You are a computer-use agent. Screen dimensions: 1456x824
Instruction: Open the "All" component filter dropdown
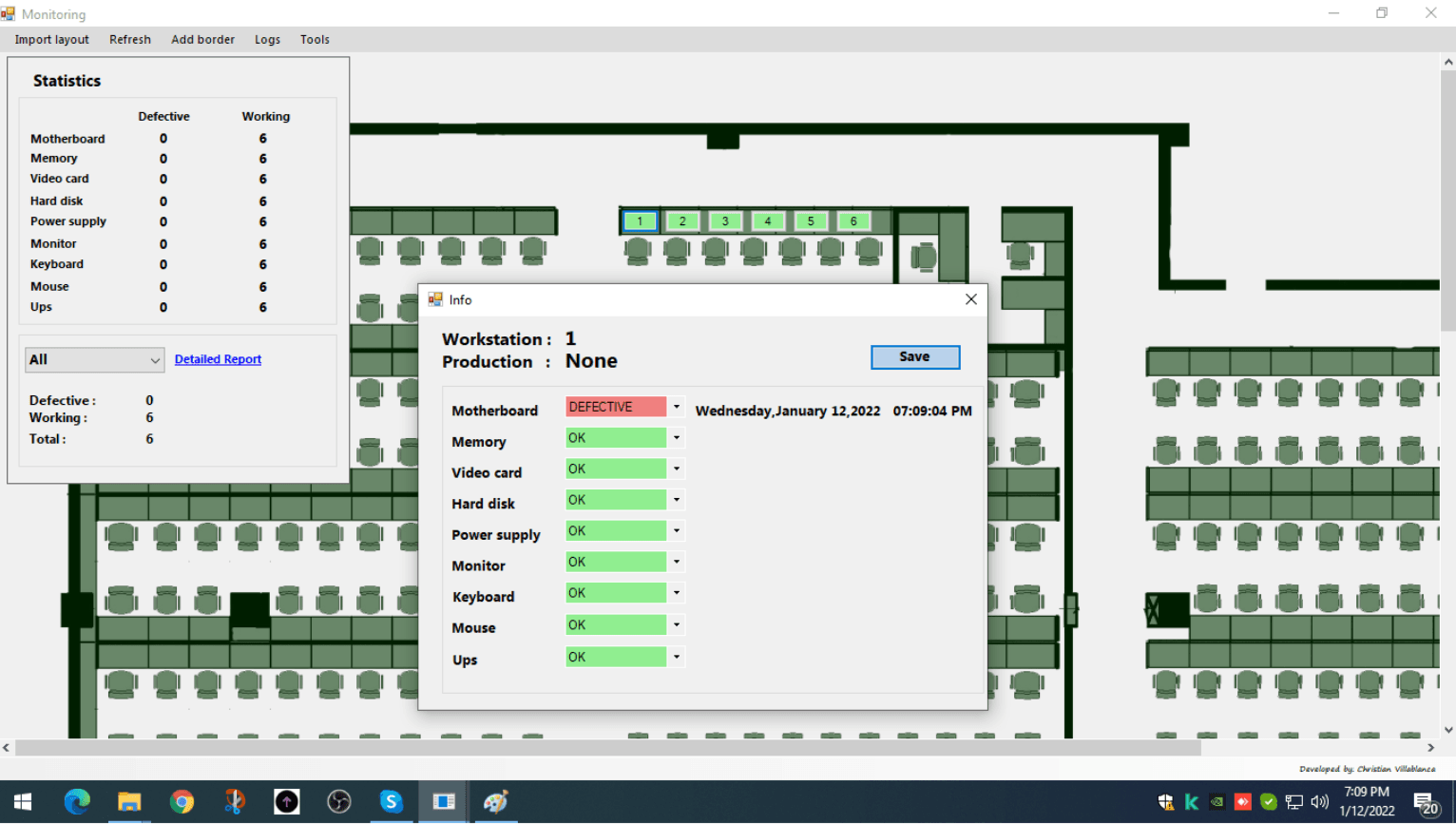154,359
